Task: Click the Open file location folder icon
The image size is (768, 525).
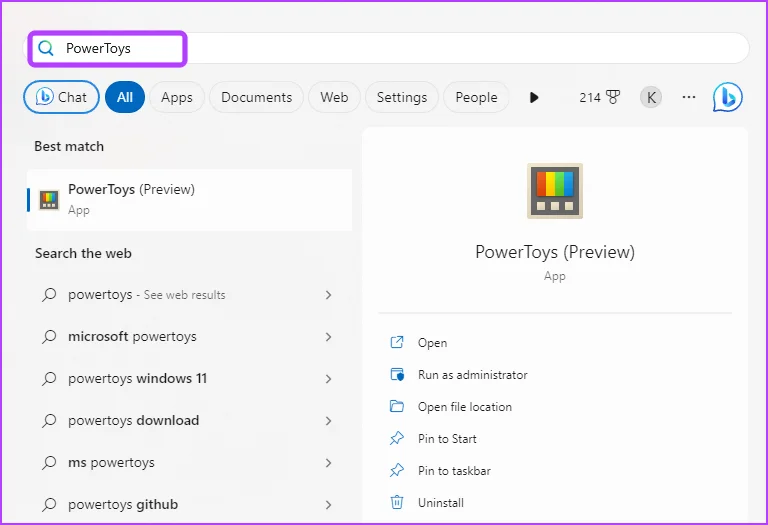Action: (x=397, y=406)
